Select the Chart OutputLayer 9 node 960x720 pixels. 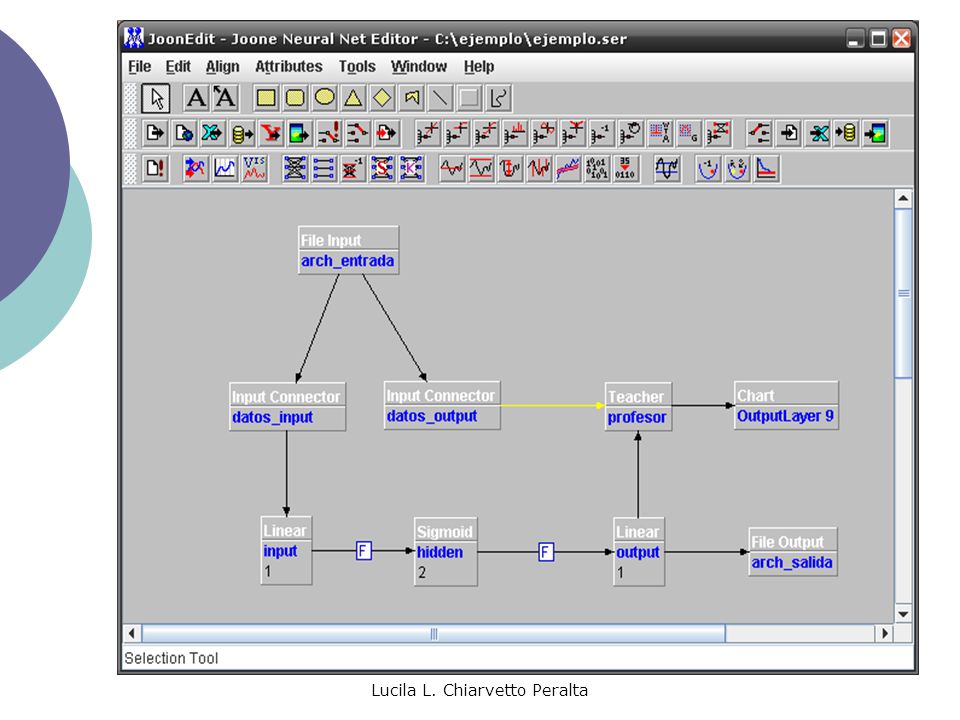(x=786, y=405)
